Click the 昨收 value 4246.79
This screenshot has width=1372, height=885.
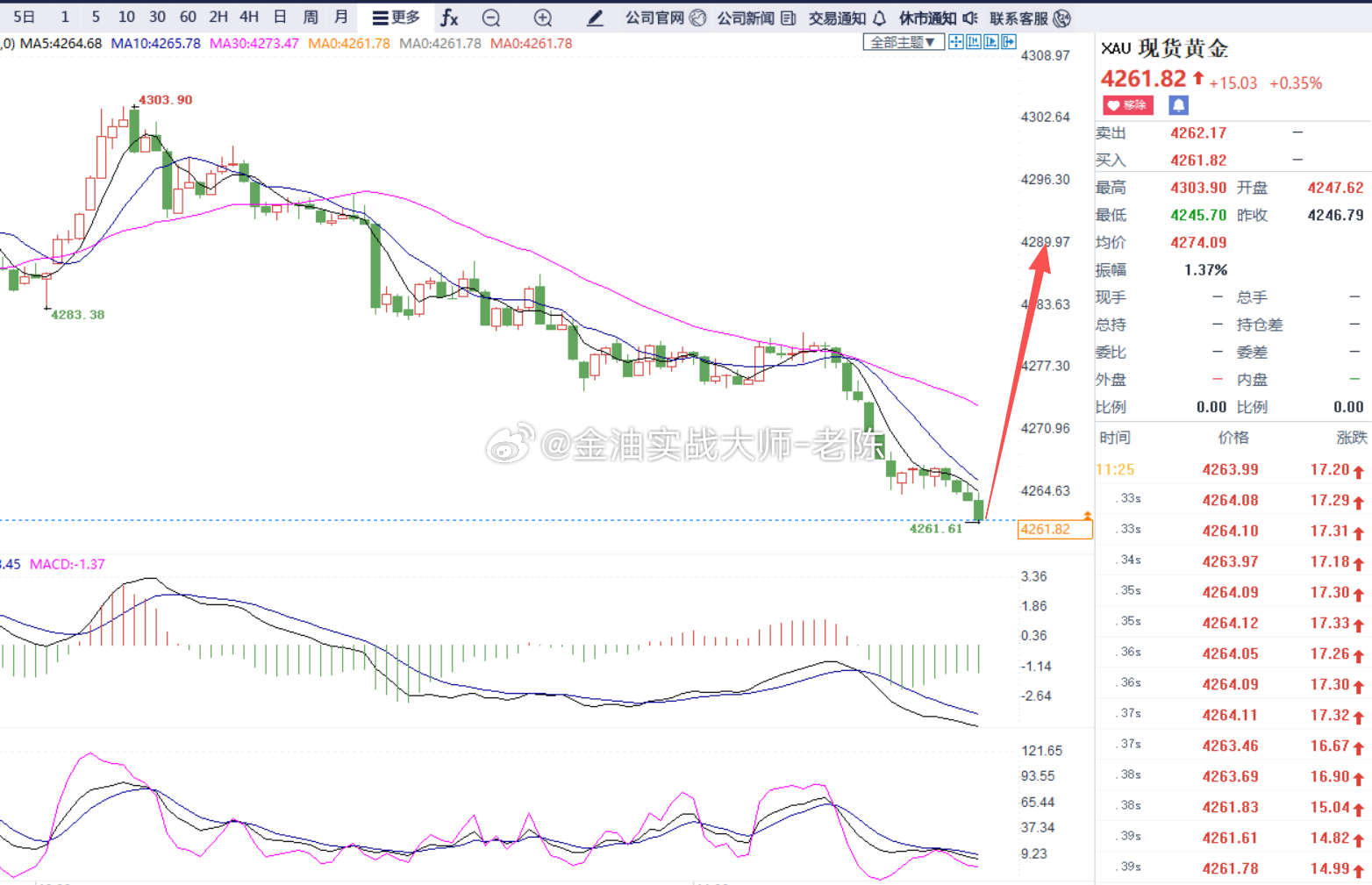pos(1335,215)
